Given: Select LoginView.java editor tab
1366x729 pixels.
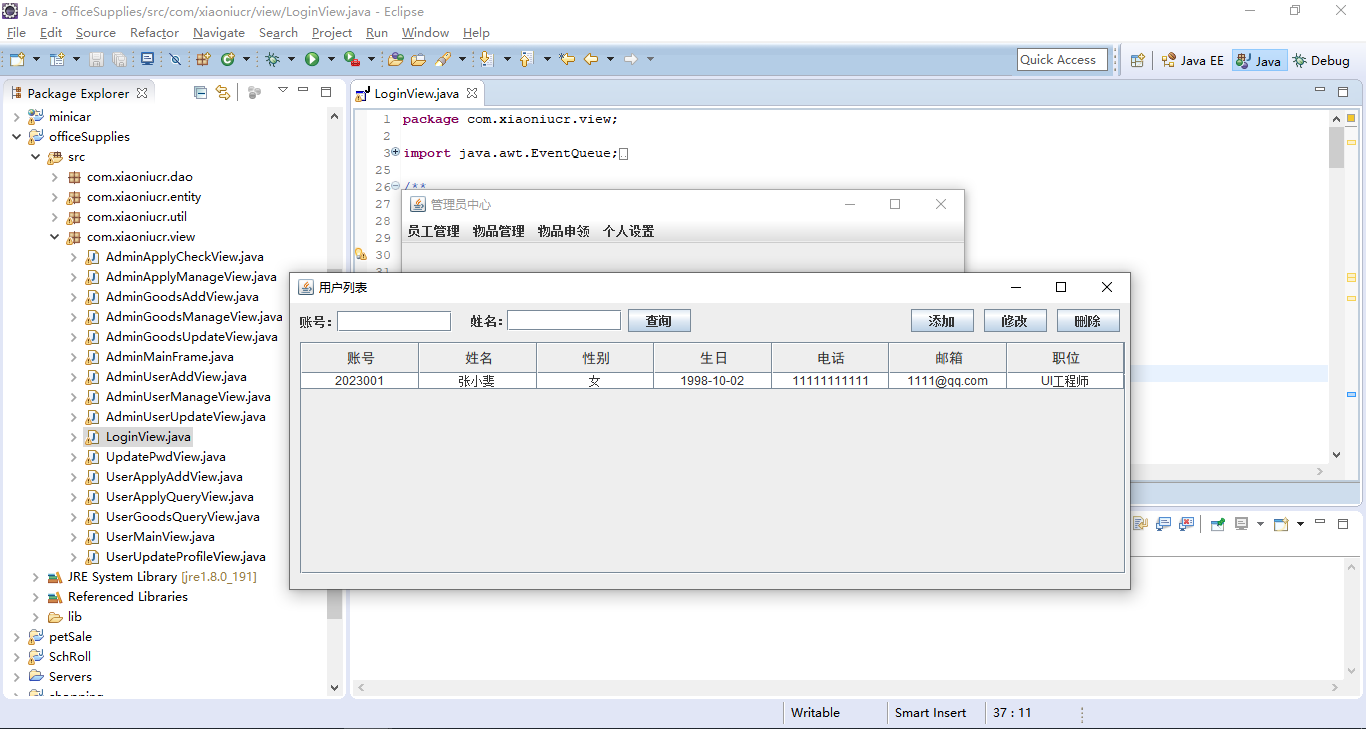Looking at the screenshot, I should click(416, 94).
